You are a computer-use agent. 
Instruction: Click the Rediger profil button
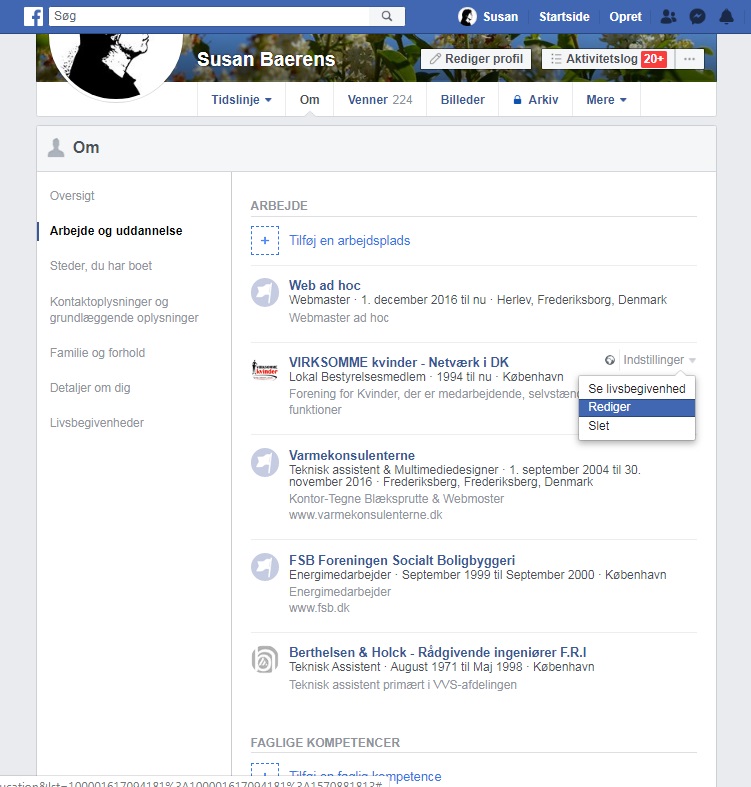click(x=476, y=59)
